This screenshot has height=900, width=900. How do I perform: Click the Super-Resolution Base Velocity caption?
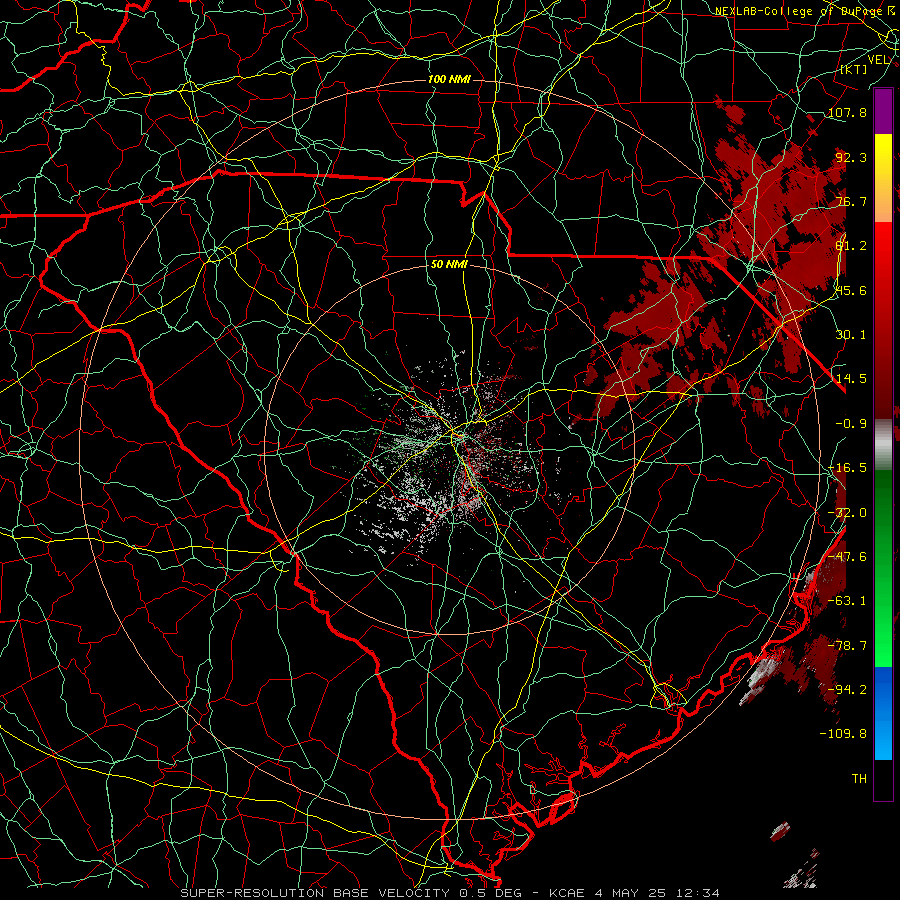click(449, 893)
